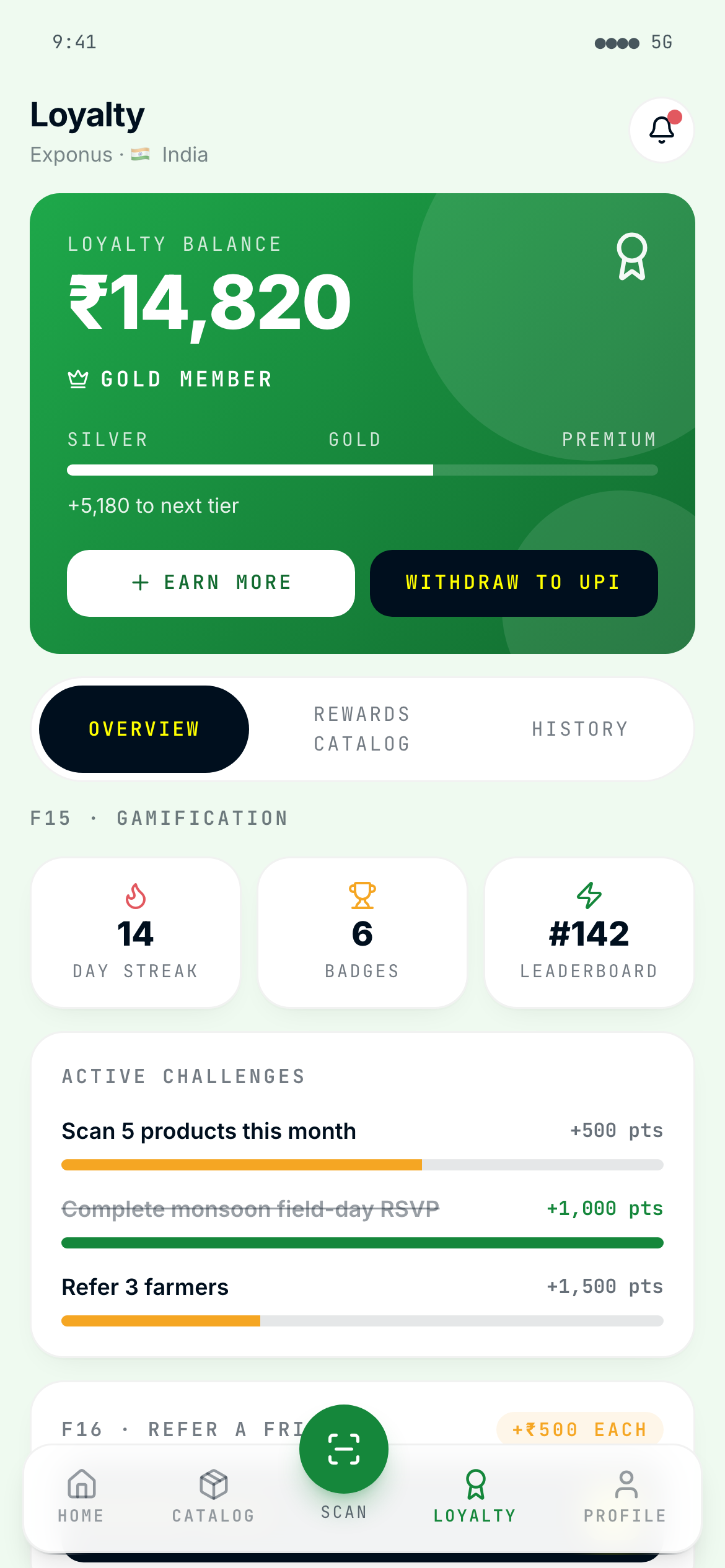Tap the completed monsoon field-day RSVP challenge
This screenshot has height=1568, width=725.
tap(250, 1209)
